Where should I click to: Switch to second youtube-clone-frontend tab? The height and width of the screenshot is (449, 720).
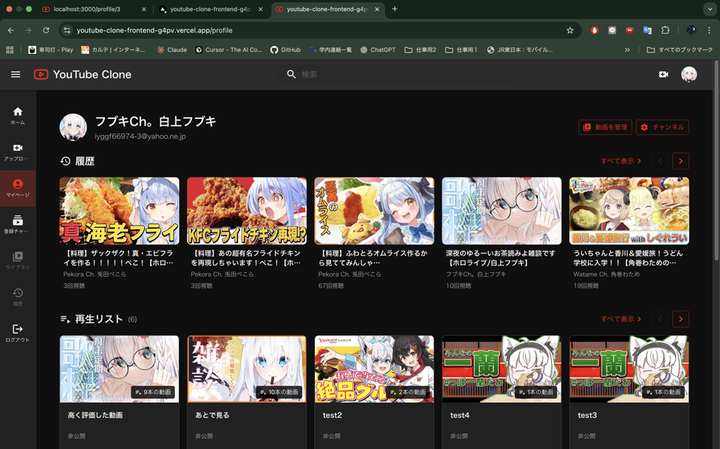[x=210, y=9]
